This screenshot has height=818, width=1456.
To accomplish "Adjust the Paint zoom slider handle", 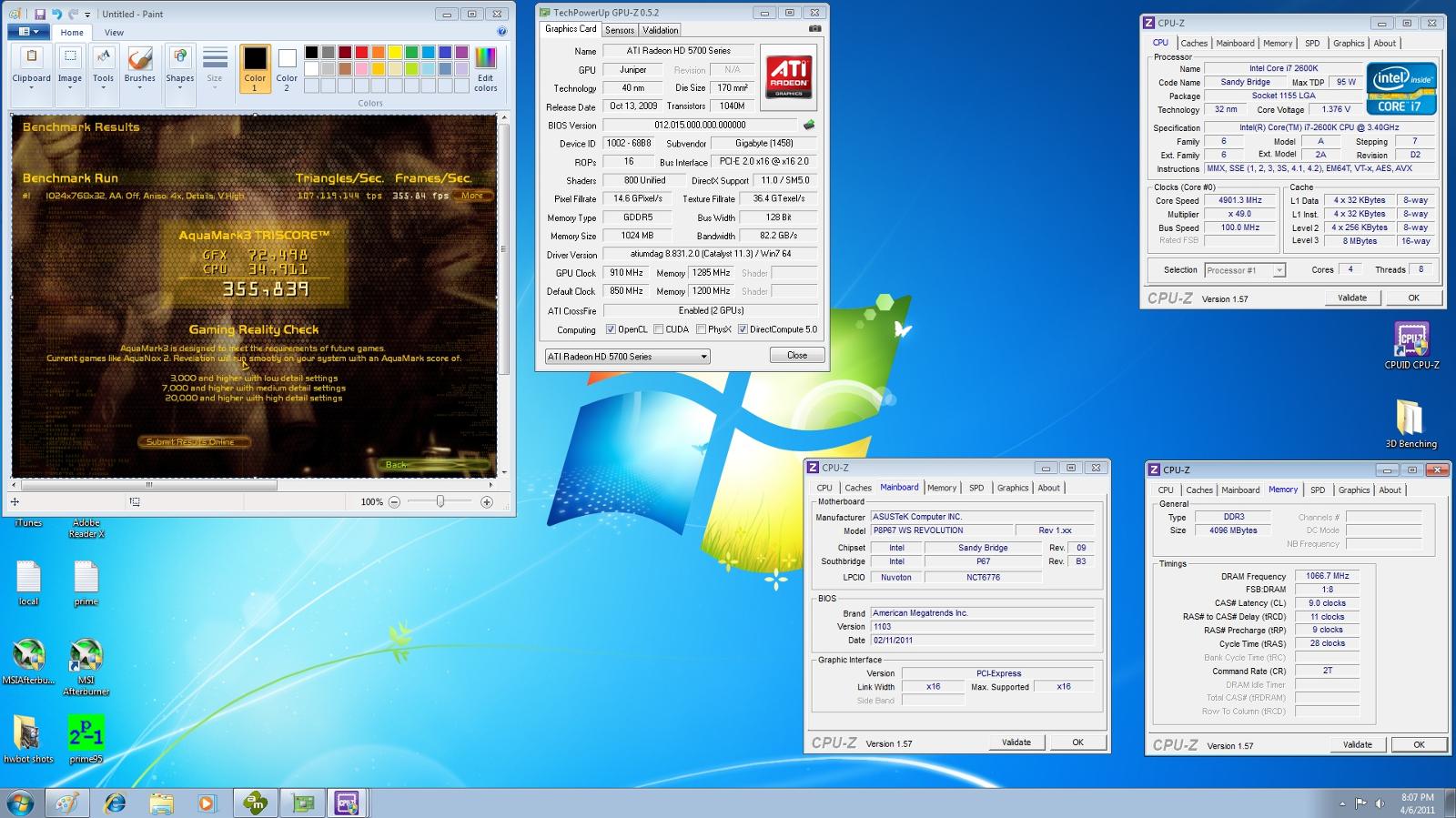I will (440, 501).
